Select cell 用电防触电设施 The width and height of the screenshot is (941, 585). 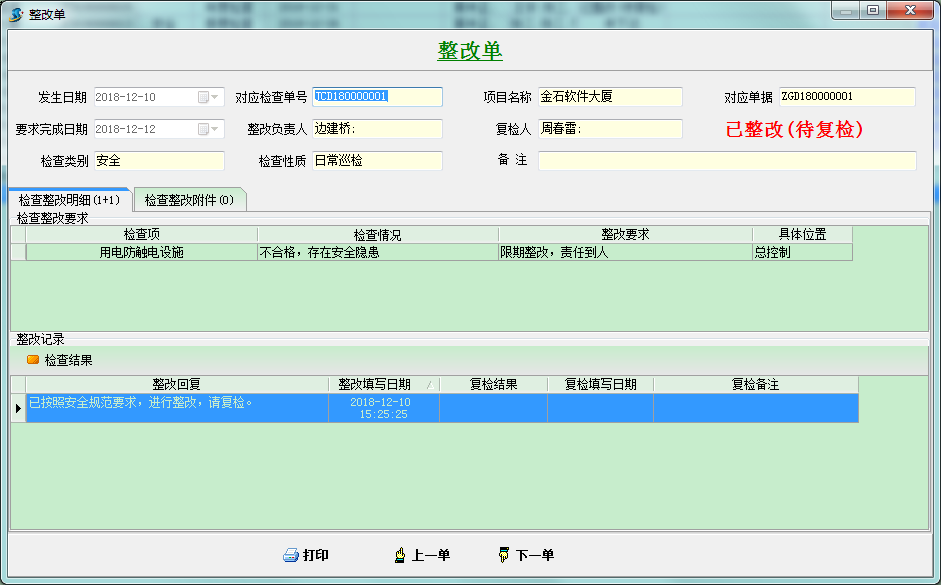(x=142, y=252)
